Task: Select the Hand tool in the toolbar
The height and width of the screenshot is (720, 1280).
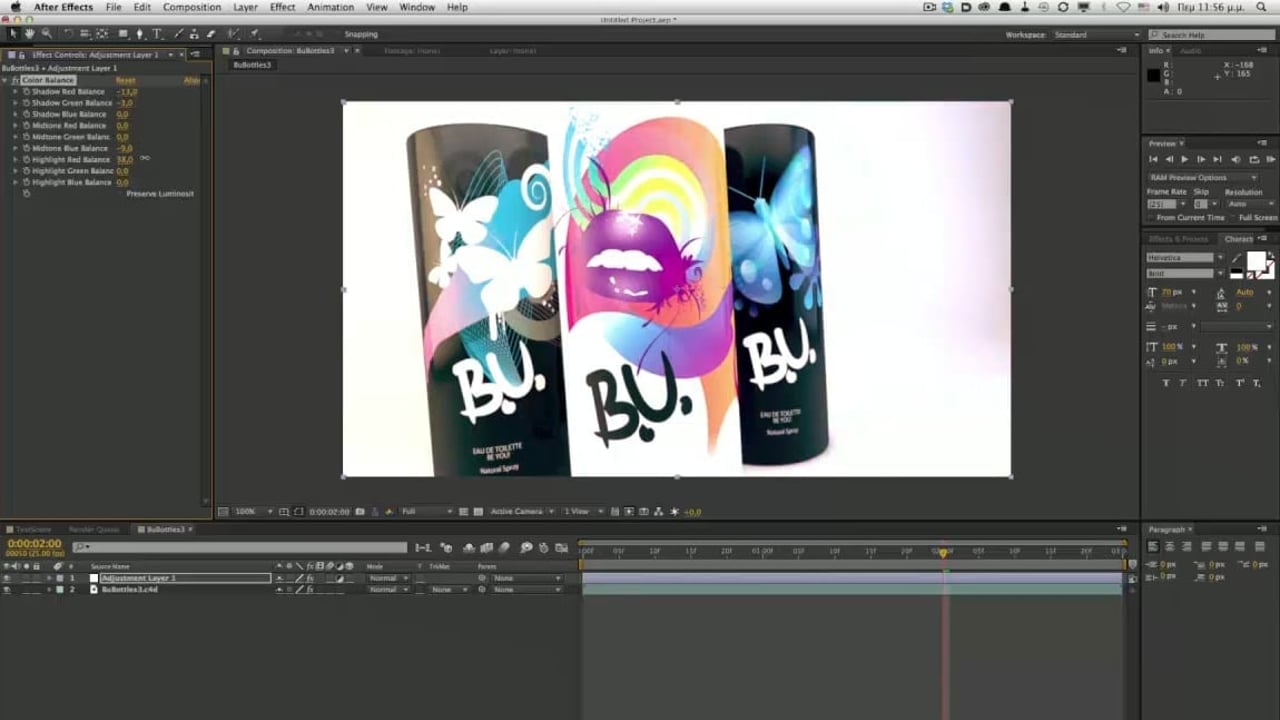Action: 29,34
